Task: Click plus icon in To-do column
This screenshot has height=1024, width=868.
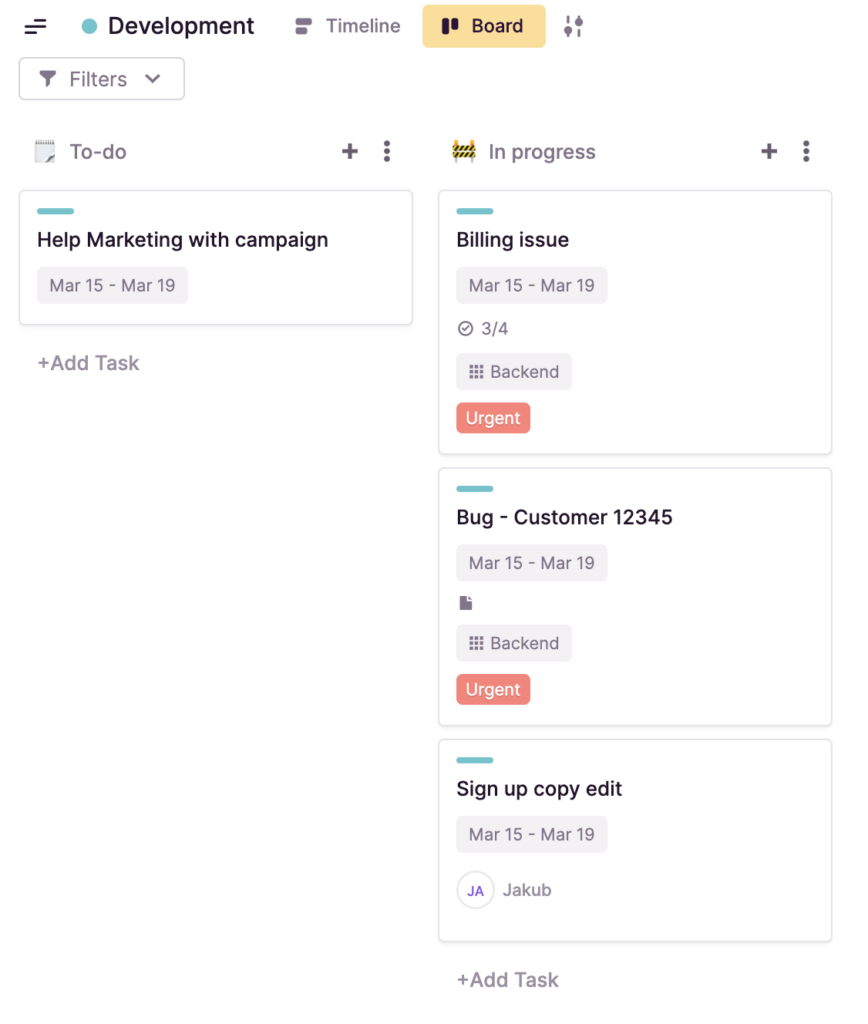Action: tap(350, 152)
